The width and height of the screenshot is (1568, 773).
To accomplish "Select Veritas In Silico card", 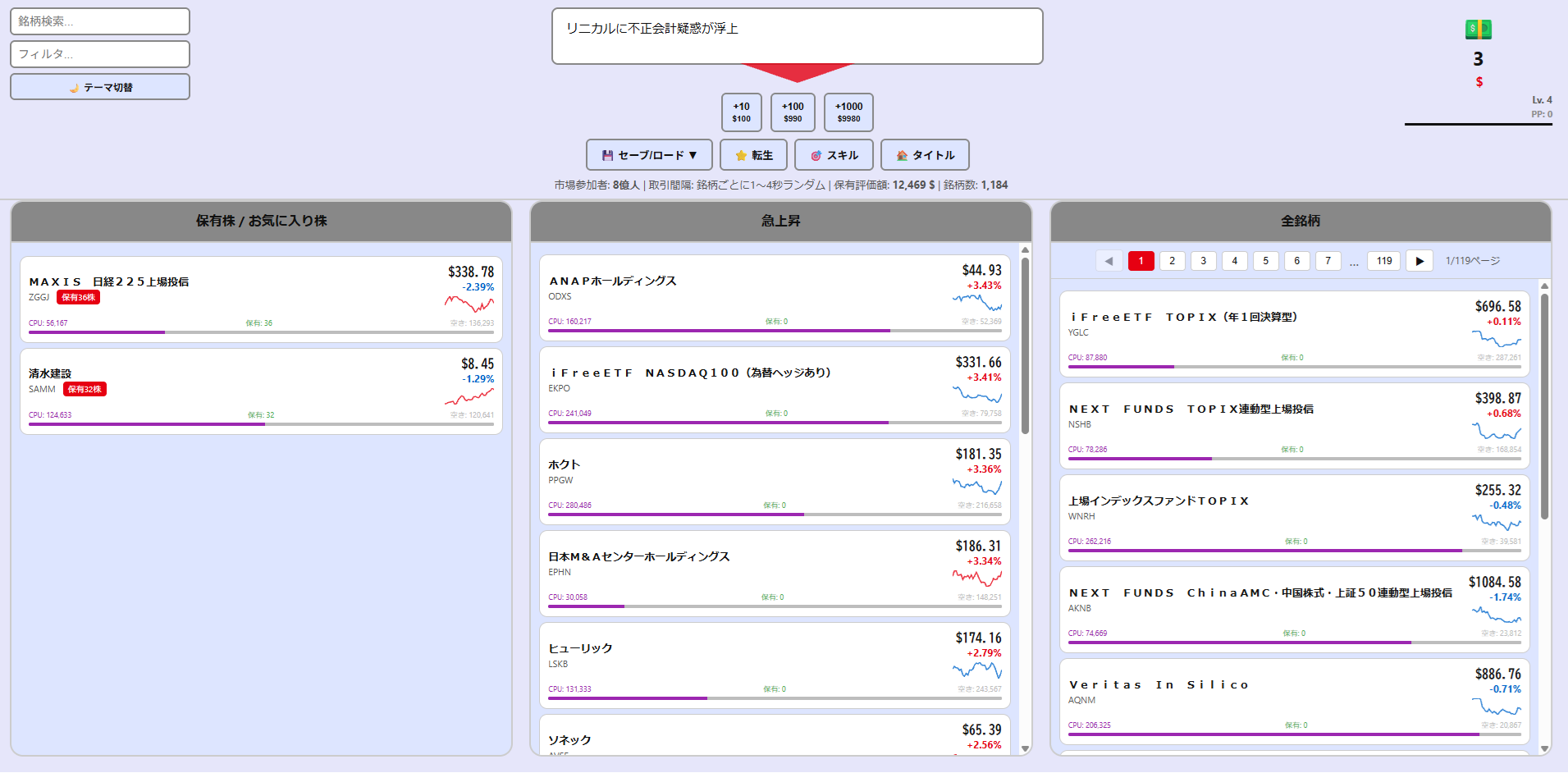I will coord(1295,702).
